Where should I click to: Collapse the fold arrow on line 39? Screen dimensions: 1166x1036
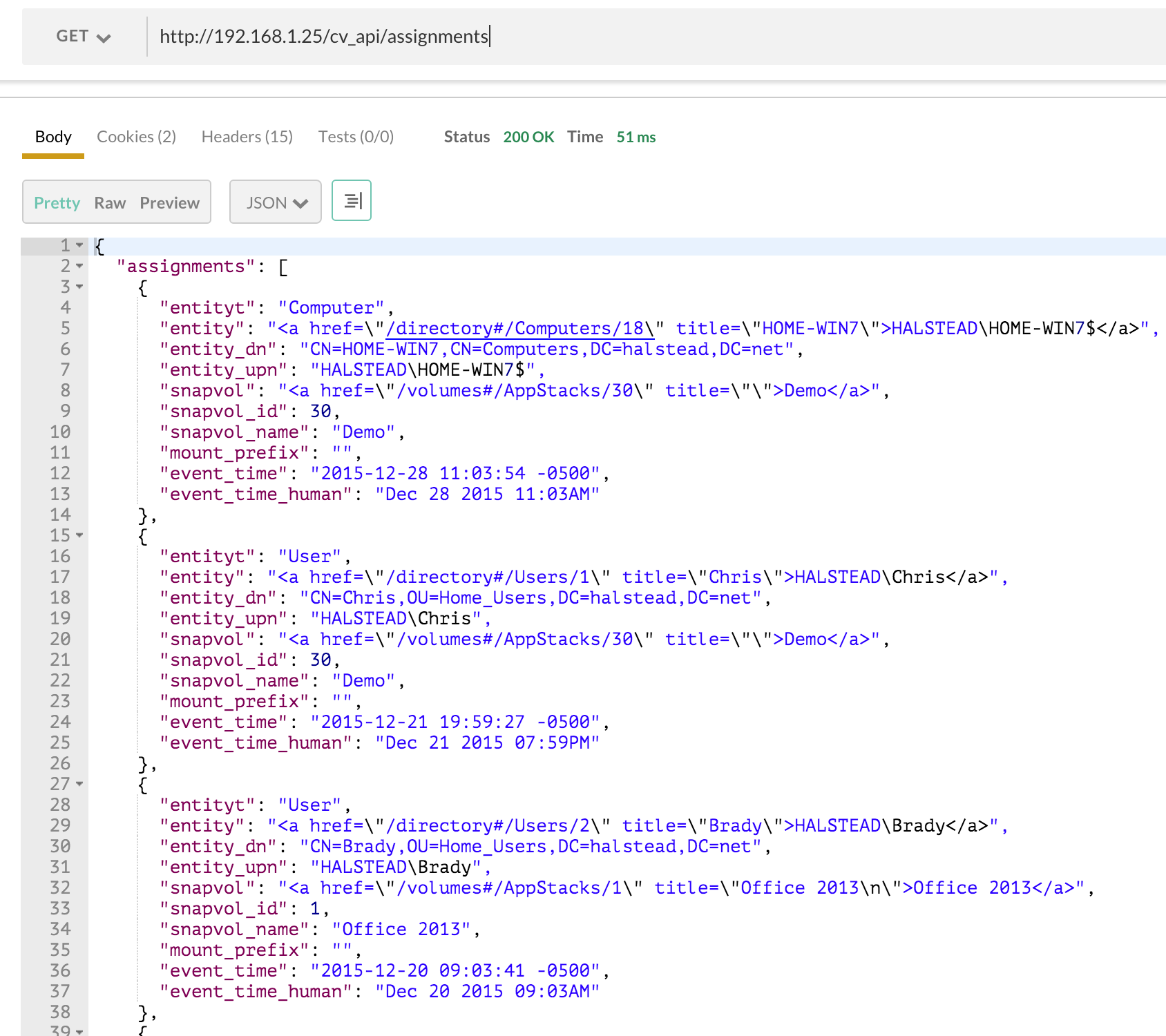click(x=79, y=1031)
